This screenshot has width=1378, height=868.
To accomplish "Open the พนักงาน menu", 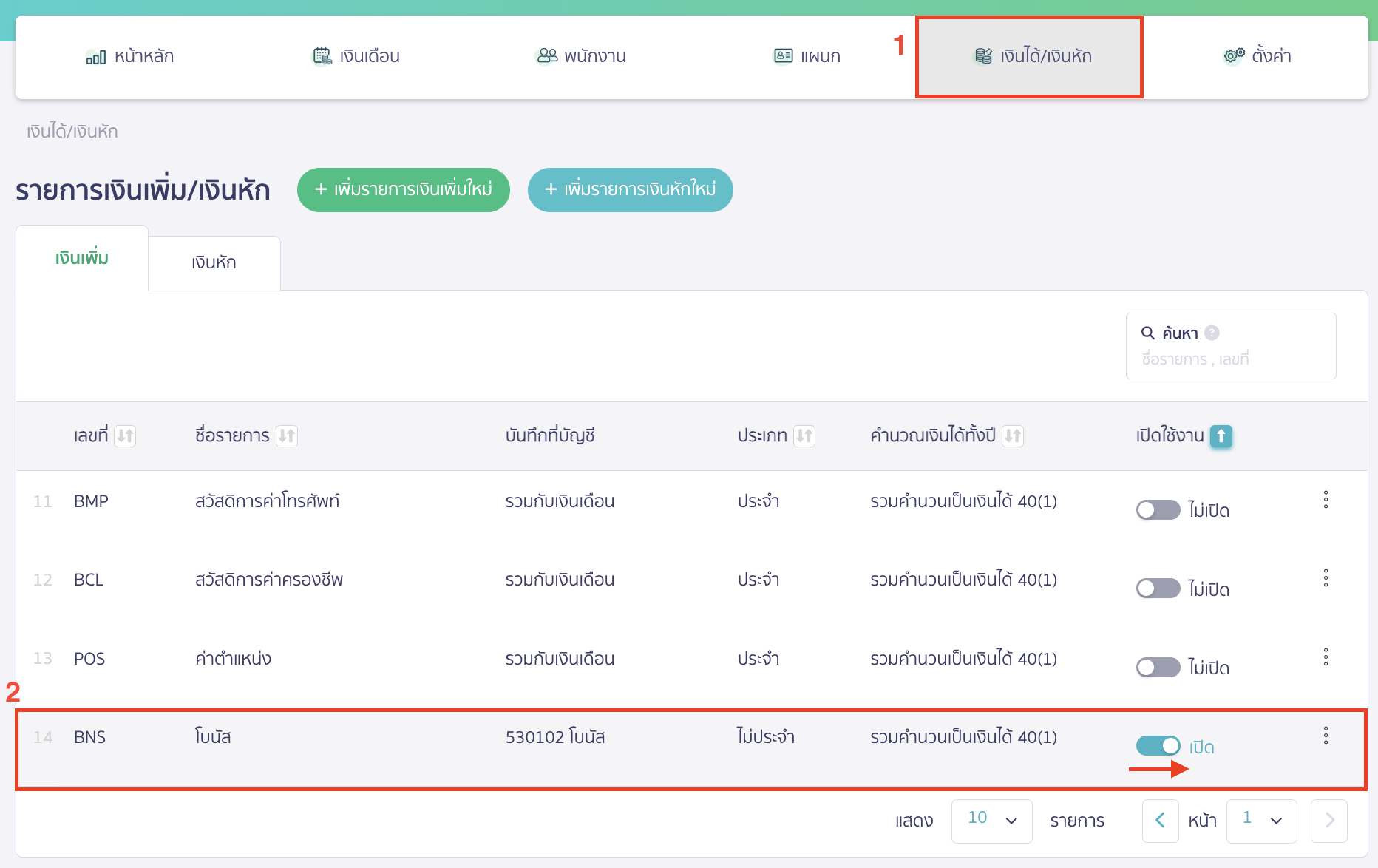I will coord(580,56).
